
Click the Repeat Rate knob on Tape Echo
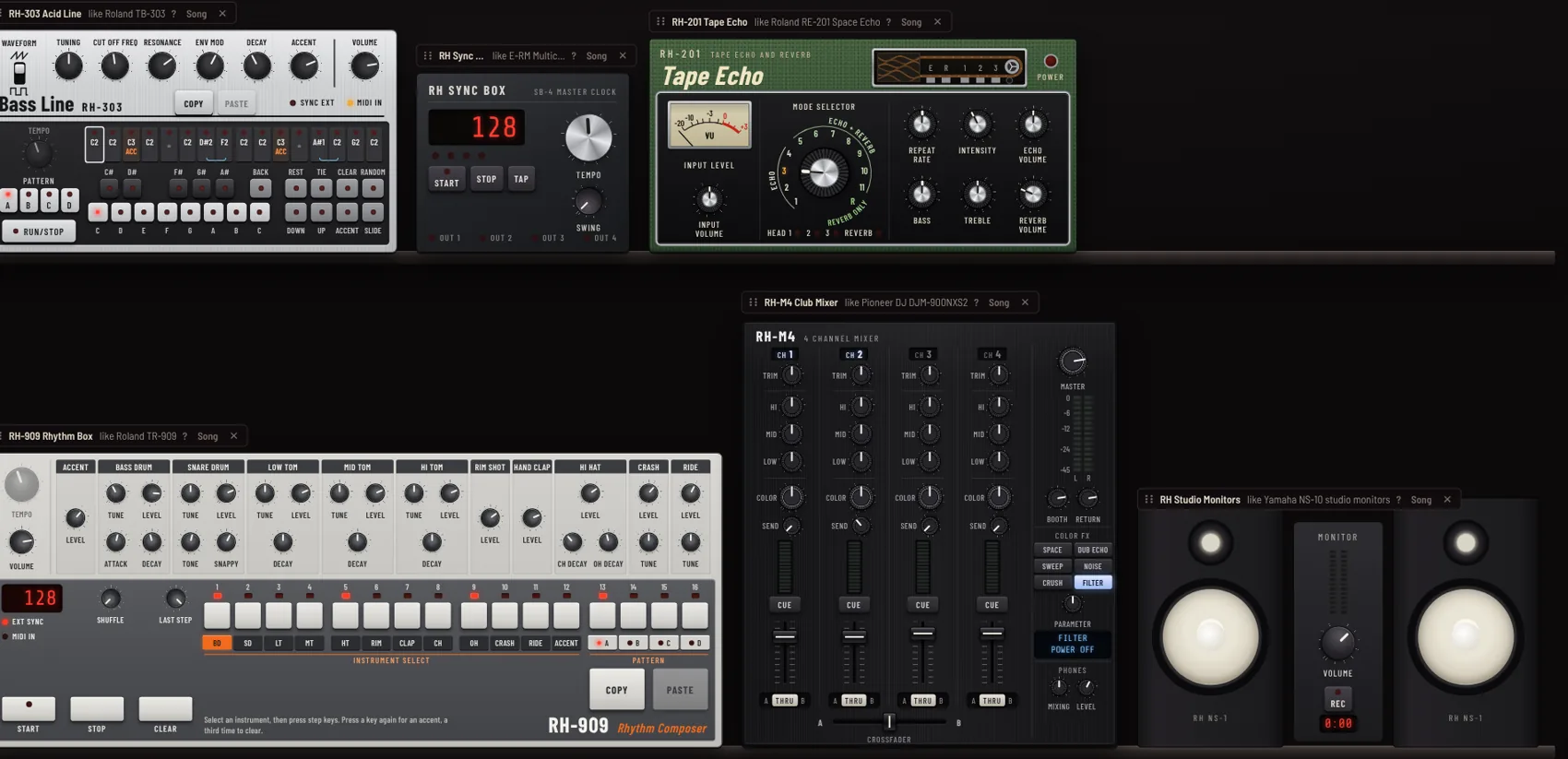[x=921, y=124]
